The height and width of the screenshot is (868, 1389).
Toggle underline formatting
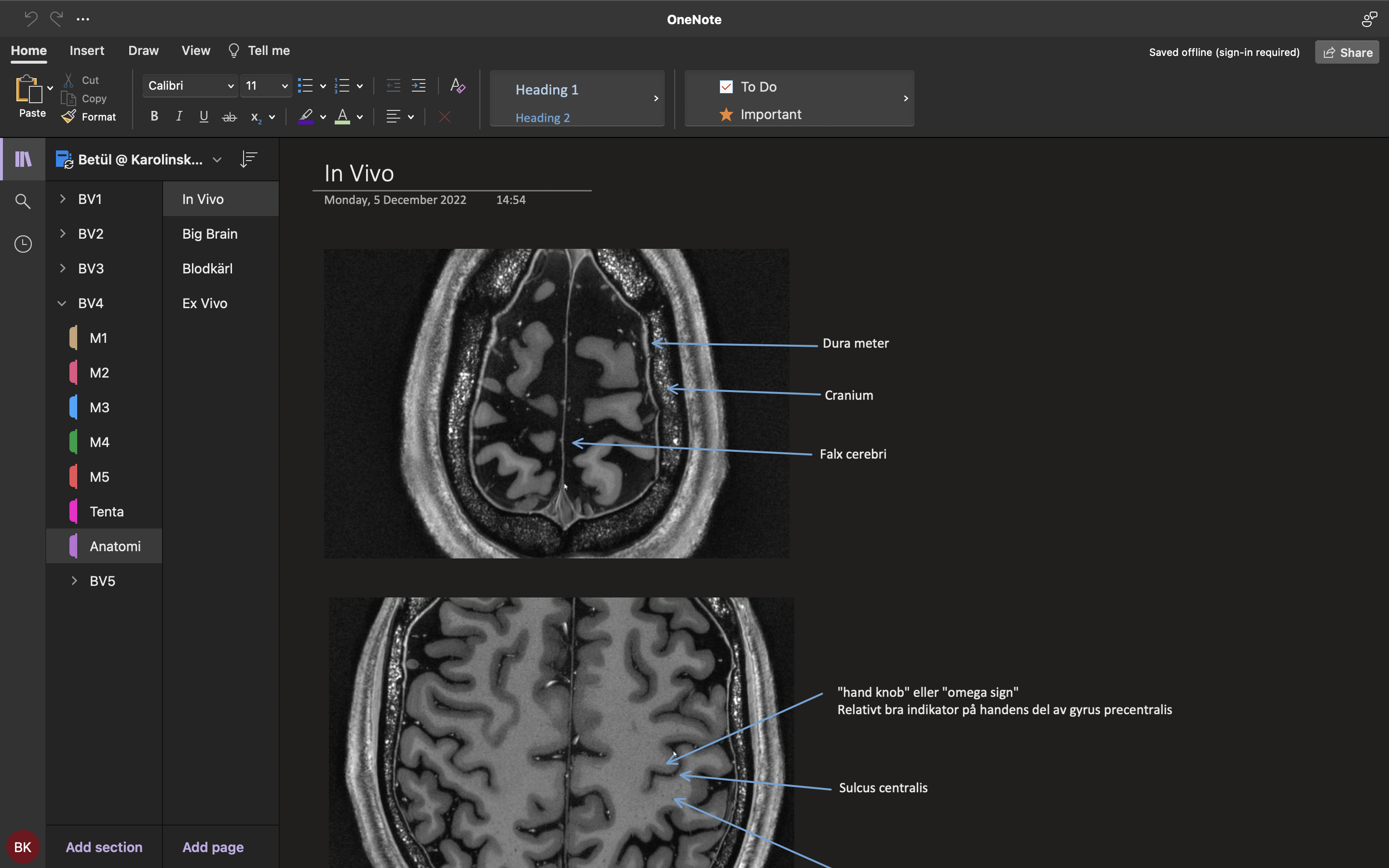tap(204, 117)
